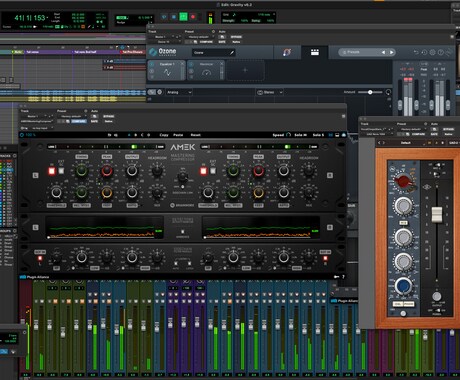The image size is (460, 380).
Task: Select settings slot C in AMEK toolbar
Action: click(x=142, y=135)
